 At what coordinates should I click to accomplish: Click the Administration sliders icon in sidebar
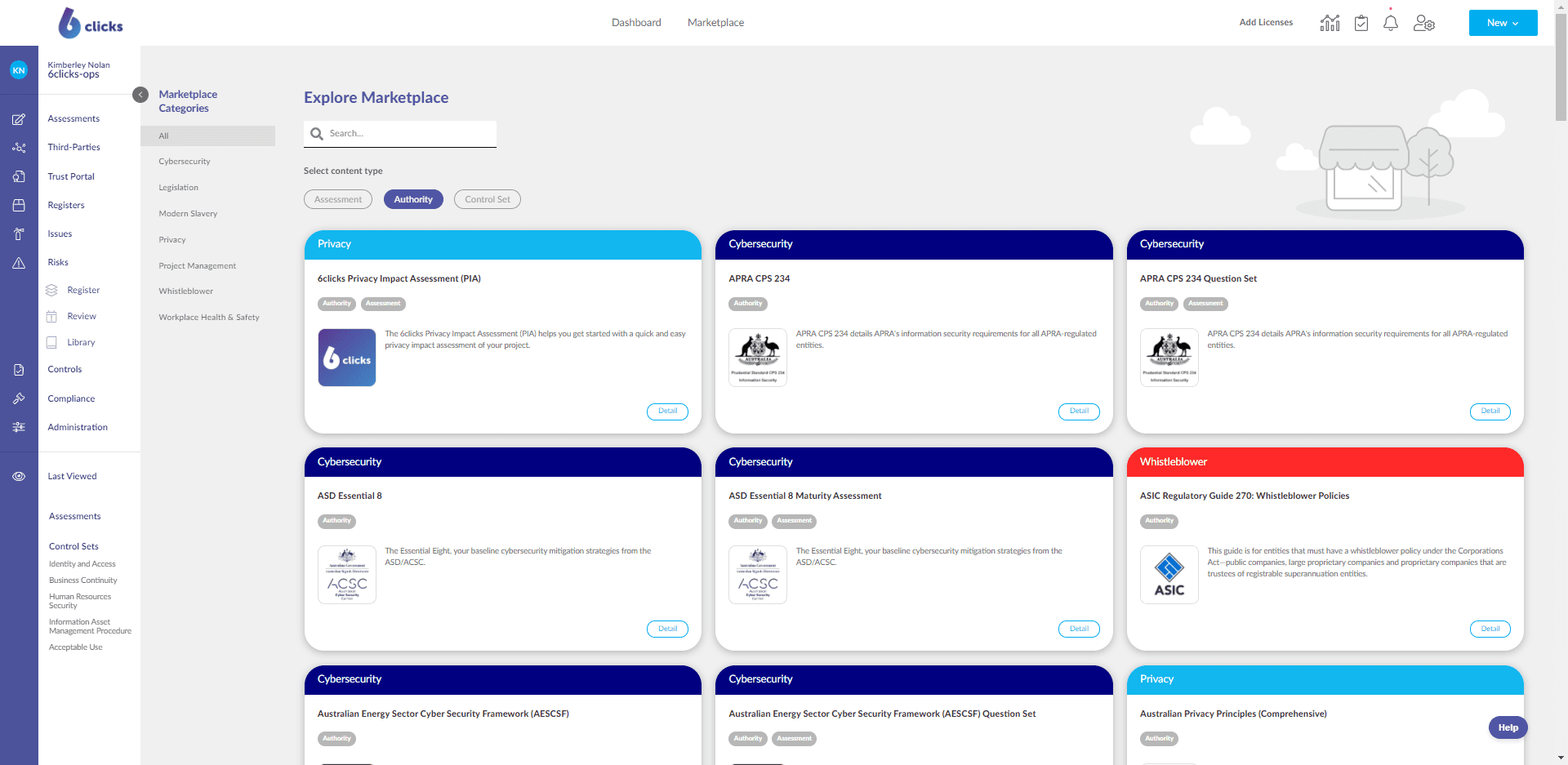coord(19,427)
